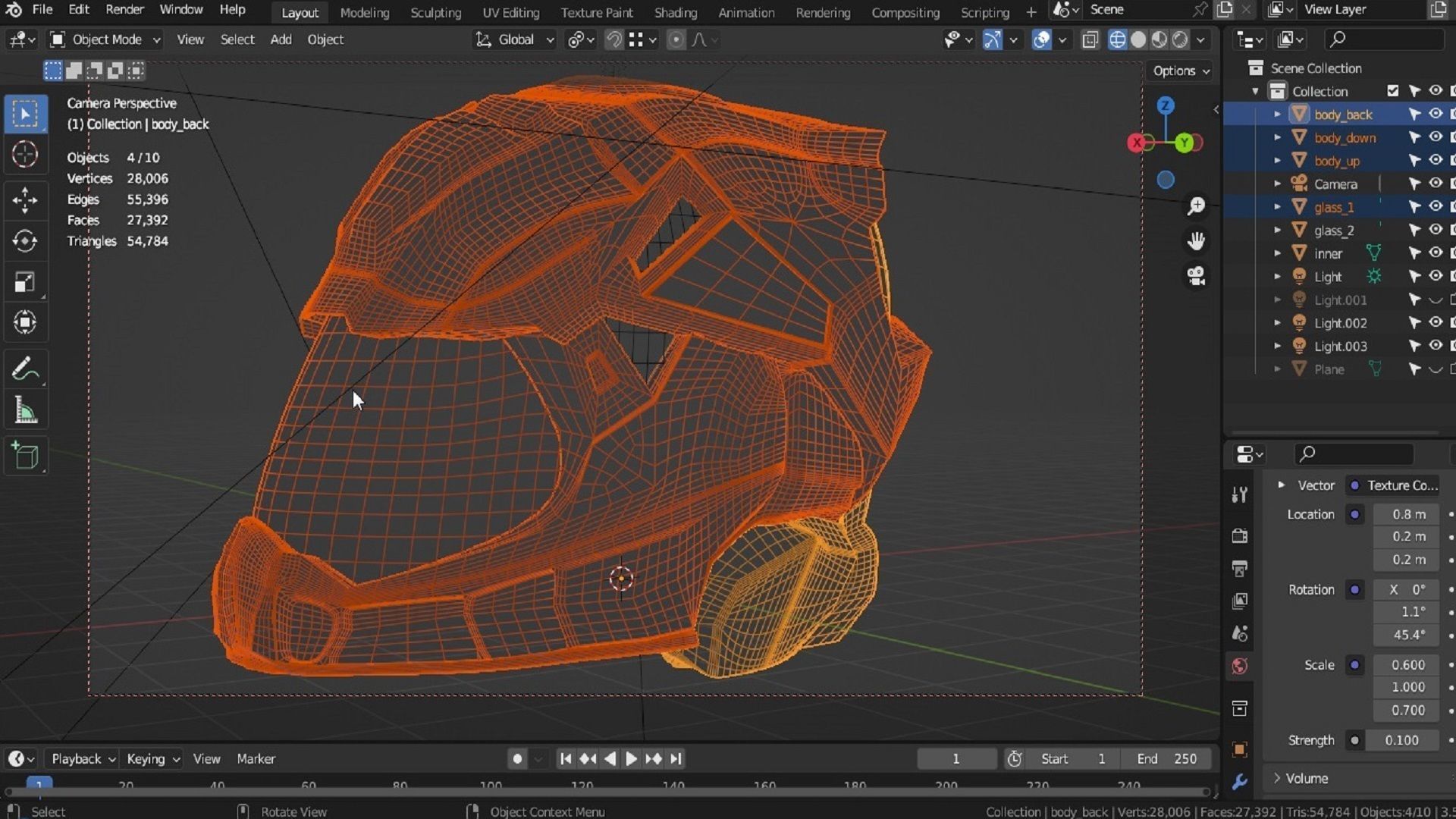Click the zoom view magnifier icon
This screenshot has width=1456, height=819.
pos(1196,206)
